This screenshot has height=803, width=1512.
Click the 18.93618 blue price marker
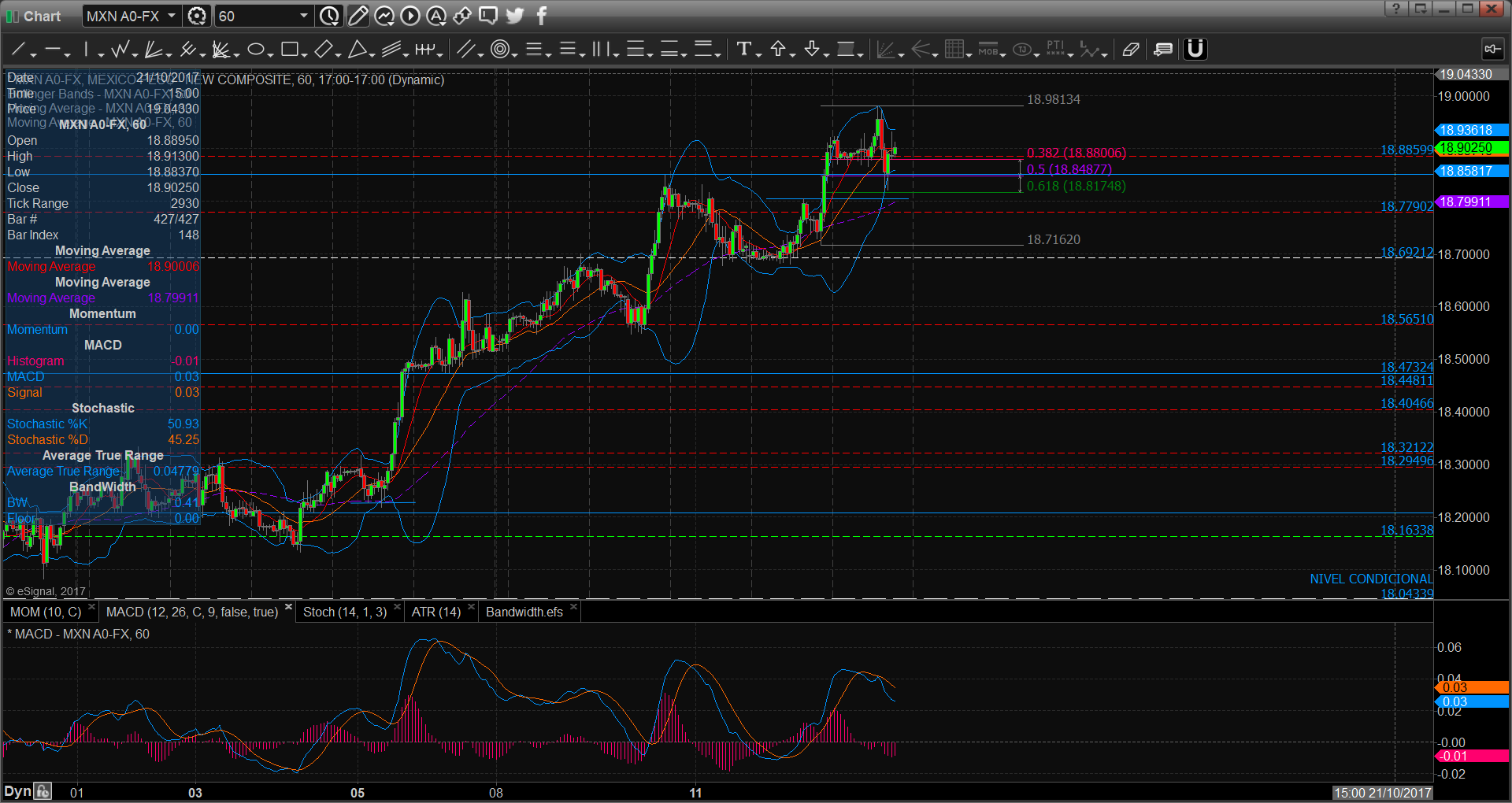point(1472,130)
